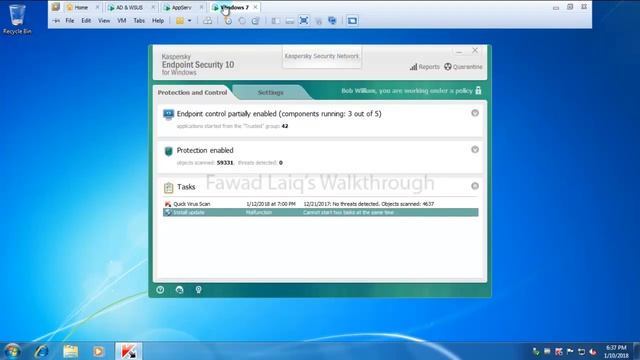
Task: Toggle the VMware library sidebar icon
Action: pyautogui.click(x=276, y=21)
